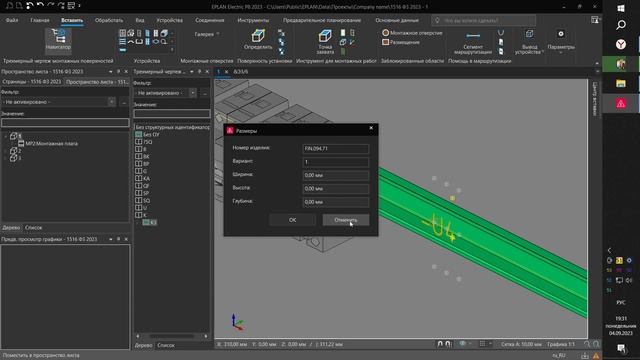Open the filter dropdown in 3D drawing panel
The image size is (640, 360).
coord(193,93)
